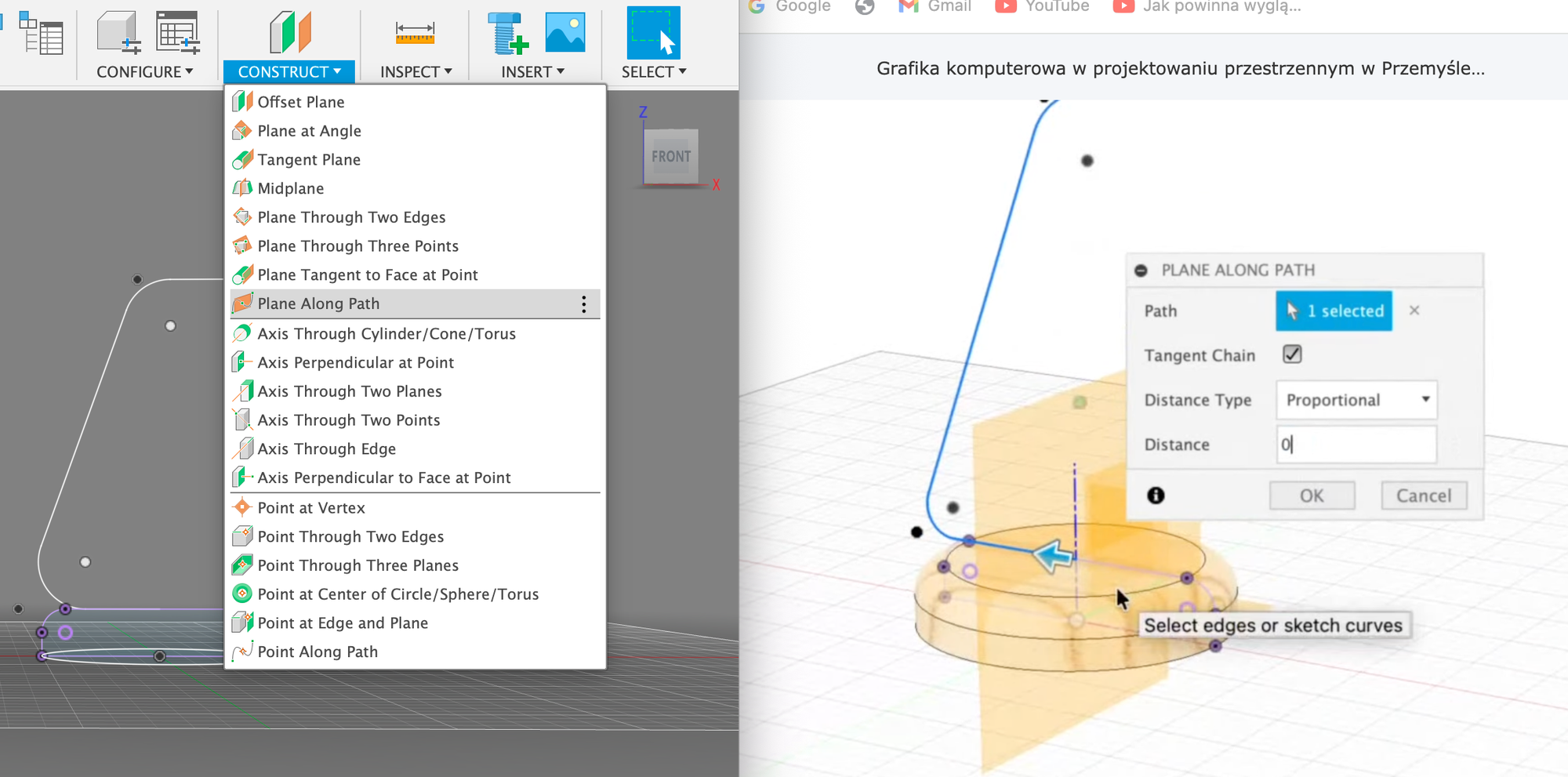
Task: Click the Insert fastener bolt icon
Action: (507, 34)
